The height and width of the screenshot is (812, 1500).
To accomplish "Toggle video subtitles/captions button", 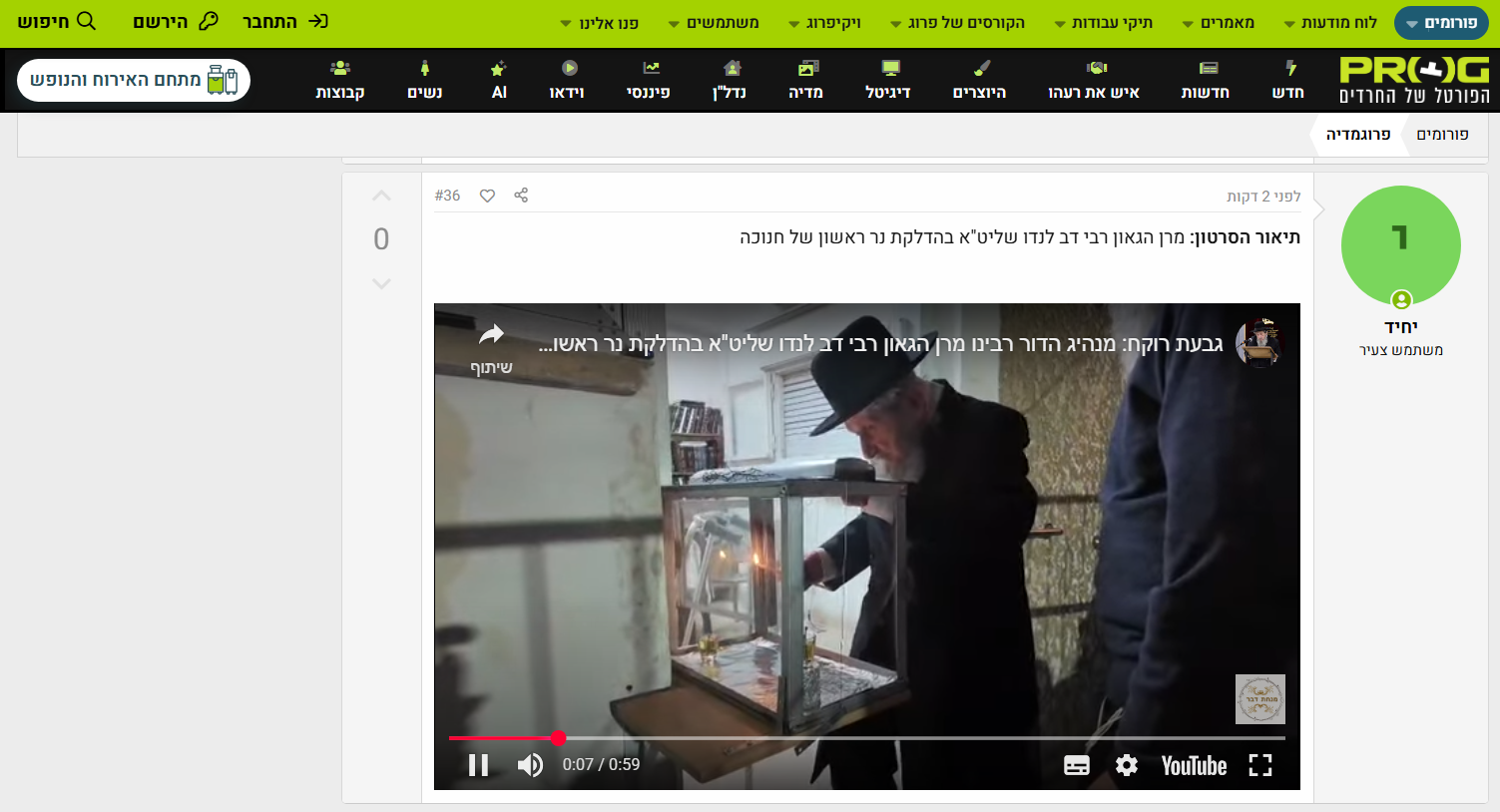I will point(1077,765).
